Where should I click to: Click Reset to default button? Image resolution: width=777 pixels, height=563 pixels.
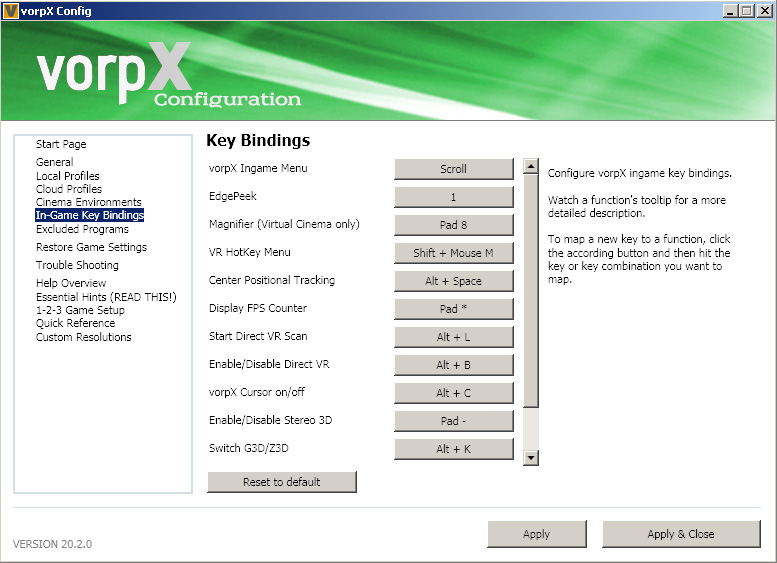[x=282, y=482]
